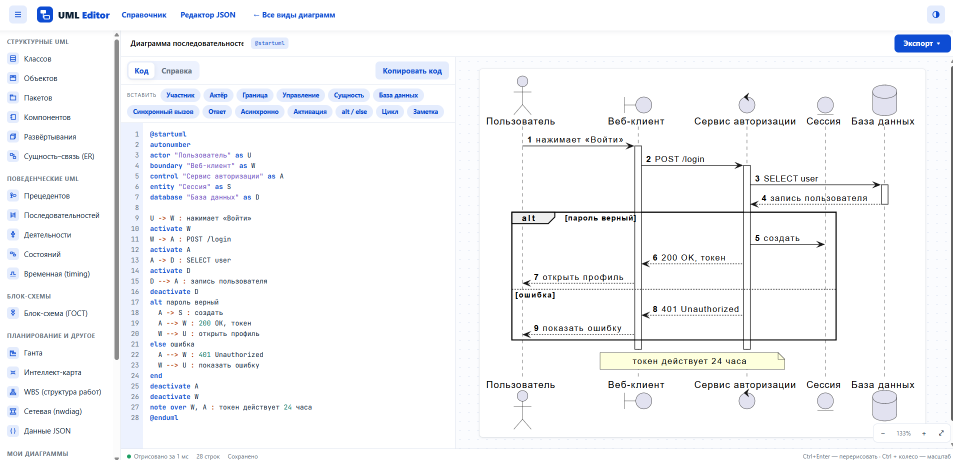
Task: Click the 133% zoom level value
Action: 903,433
